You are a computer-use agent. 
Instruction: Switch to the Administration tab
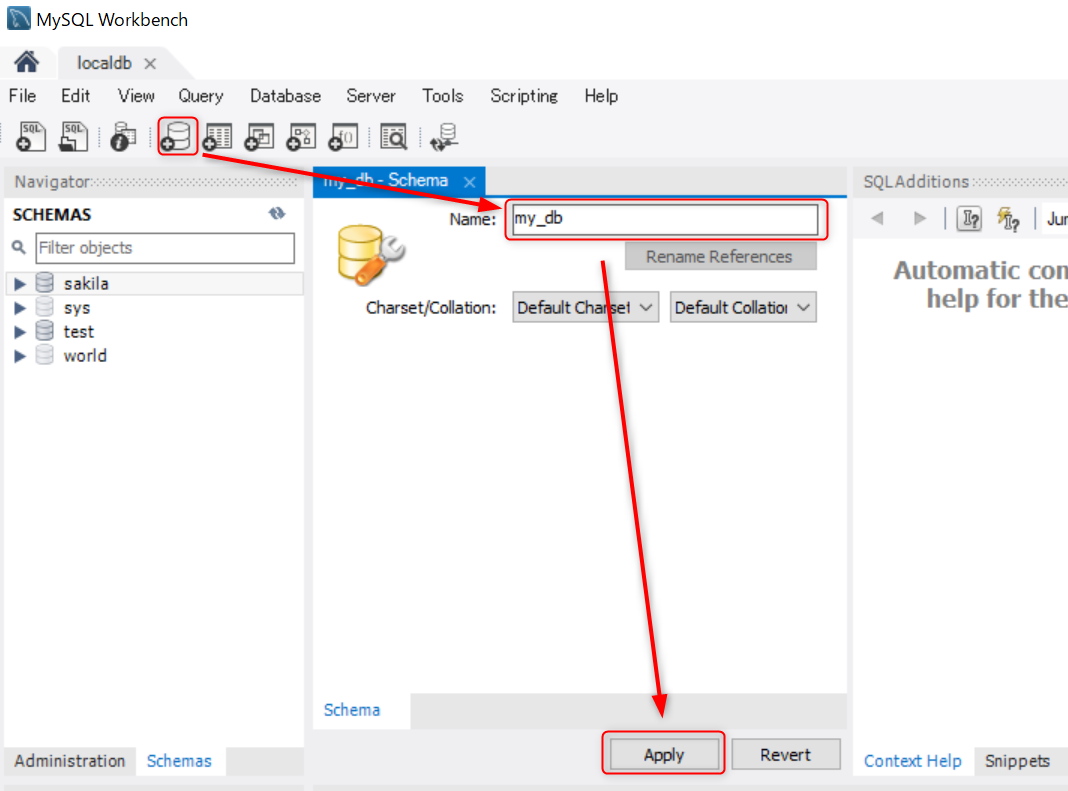(x=69, y=761)
